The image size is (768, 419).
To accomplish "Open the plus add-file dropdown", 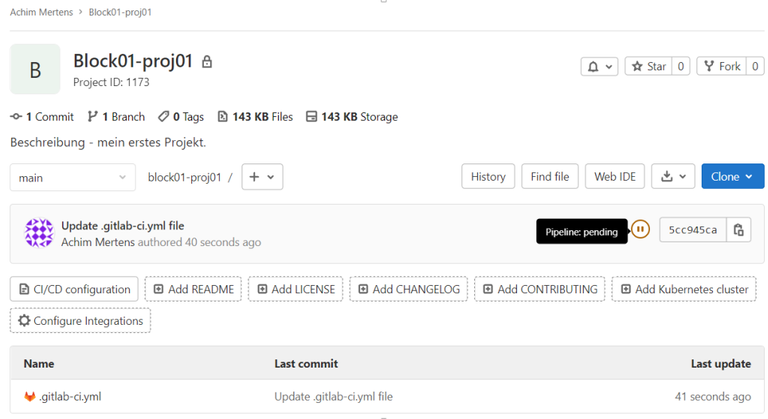I will (x=262, y=176).
